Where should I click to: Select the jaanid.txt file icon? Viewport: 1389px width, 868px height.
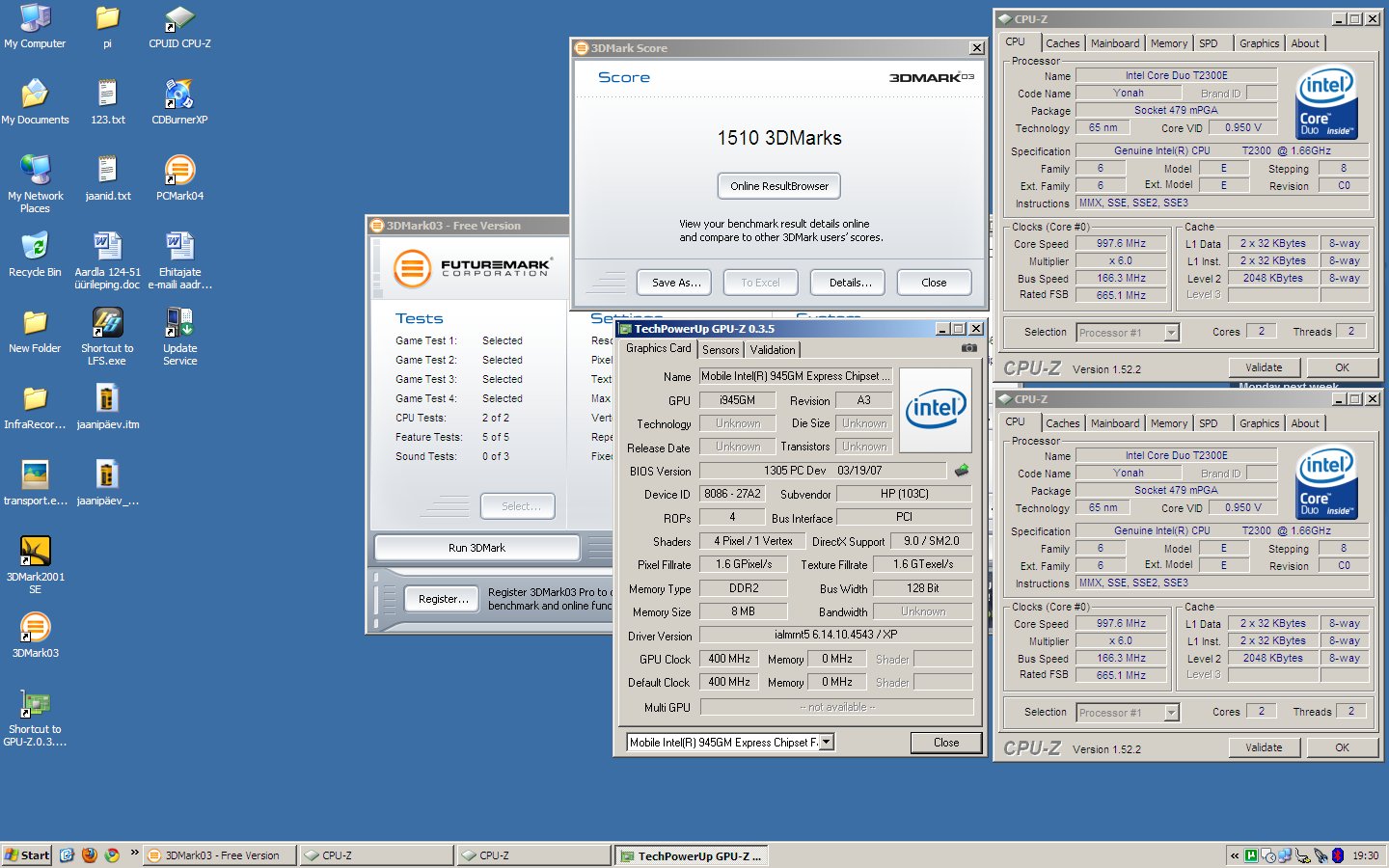pyautogui.click(x=107, y=178)
